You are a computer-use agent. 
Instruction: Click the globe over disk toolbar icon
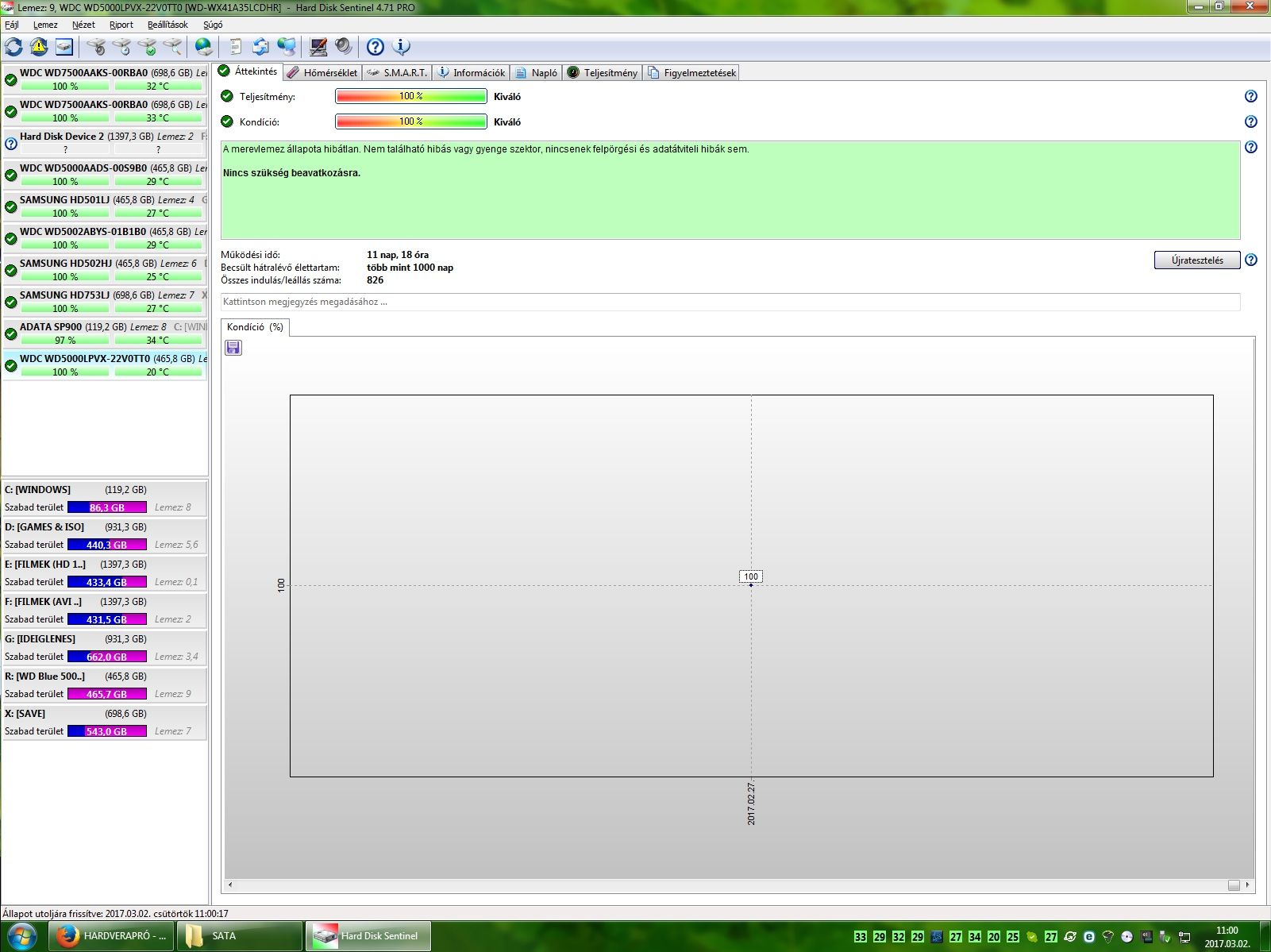point(204,47)
